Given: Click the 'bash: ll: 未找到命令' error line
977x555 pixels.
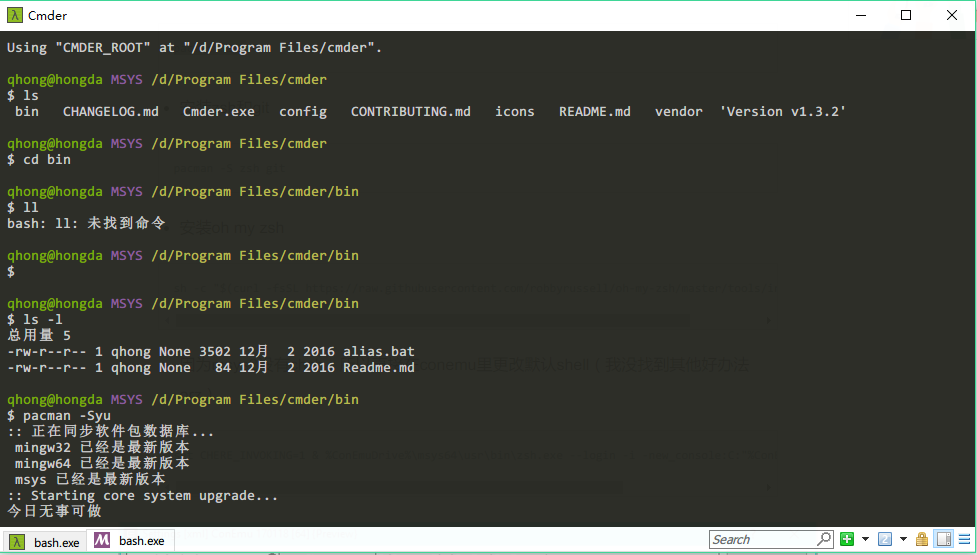Looking at the screenshot, I should click(x=86, y=223).
